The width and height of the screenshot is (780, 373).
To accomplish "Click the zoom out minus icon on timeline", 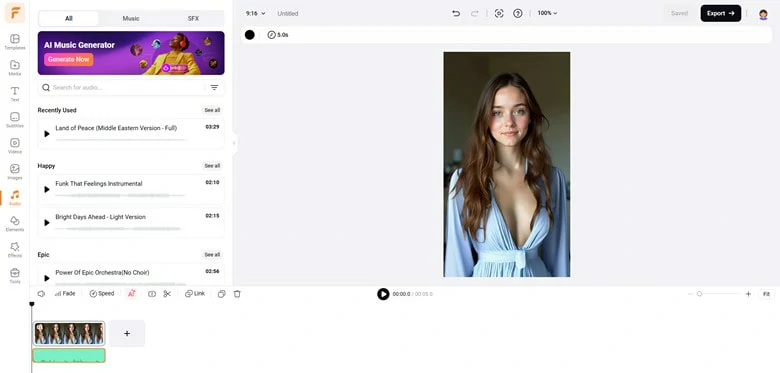I will pos(690,294).
